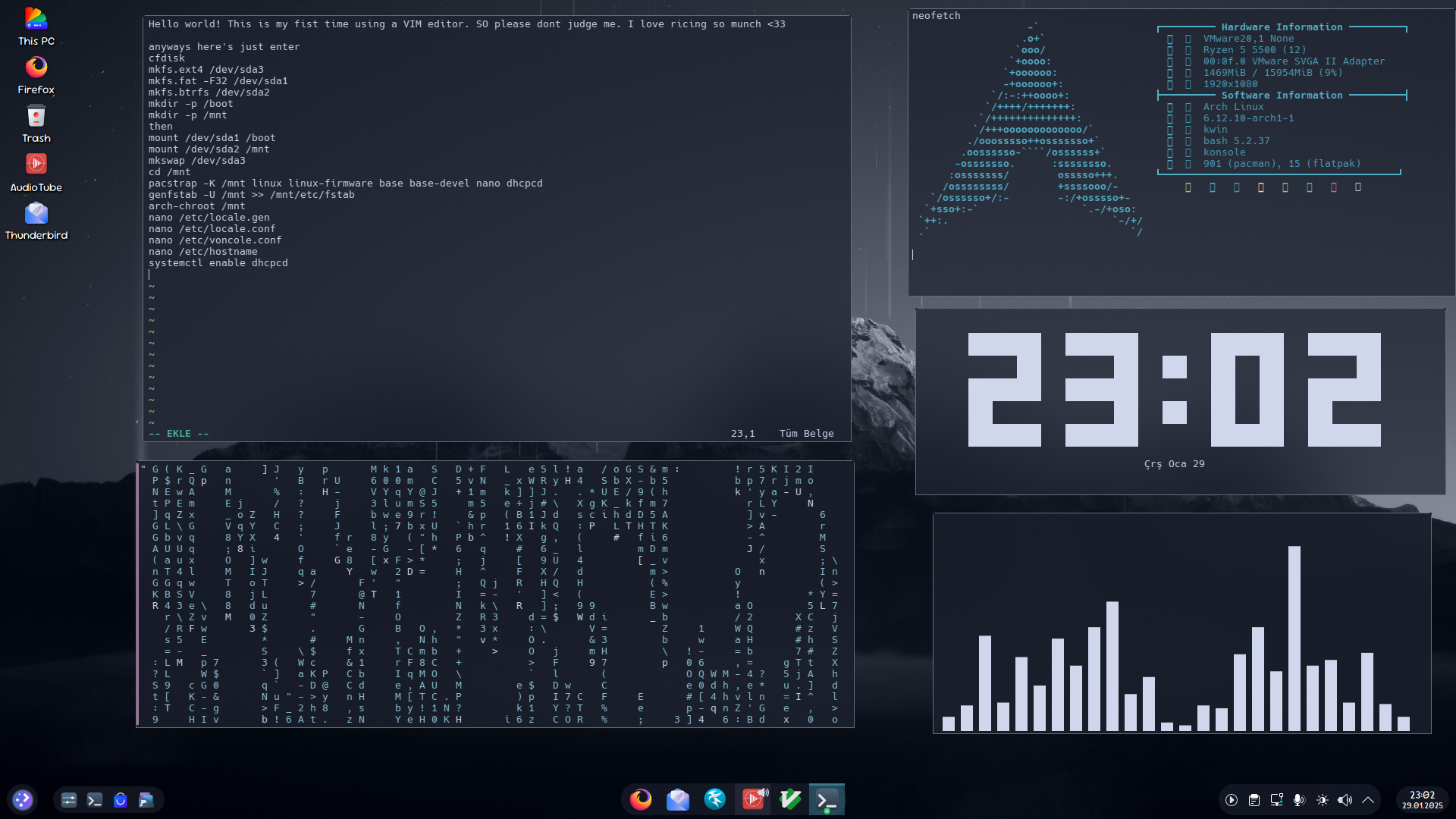Viewport: 1456px width, 819px height.
Task: Click the '23,1' cursor position in Vim
Action: [x=743, y=434]
